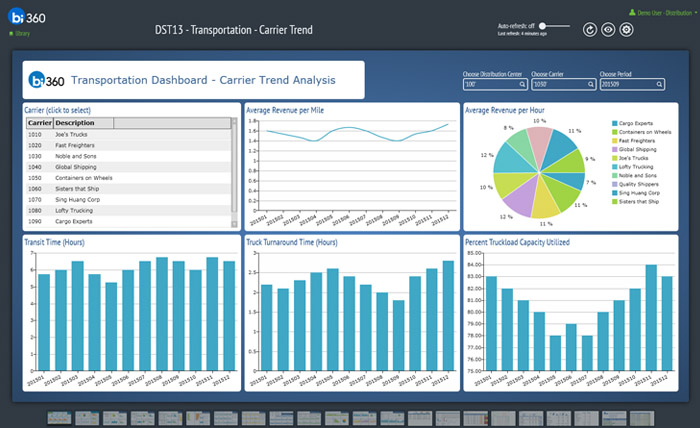Click Fast Freighters legend swatch

615,141
